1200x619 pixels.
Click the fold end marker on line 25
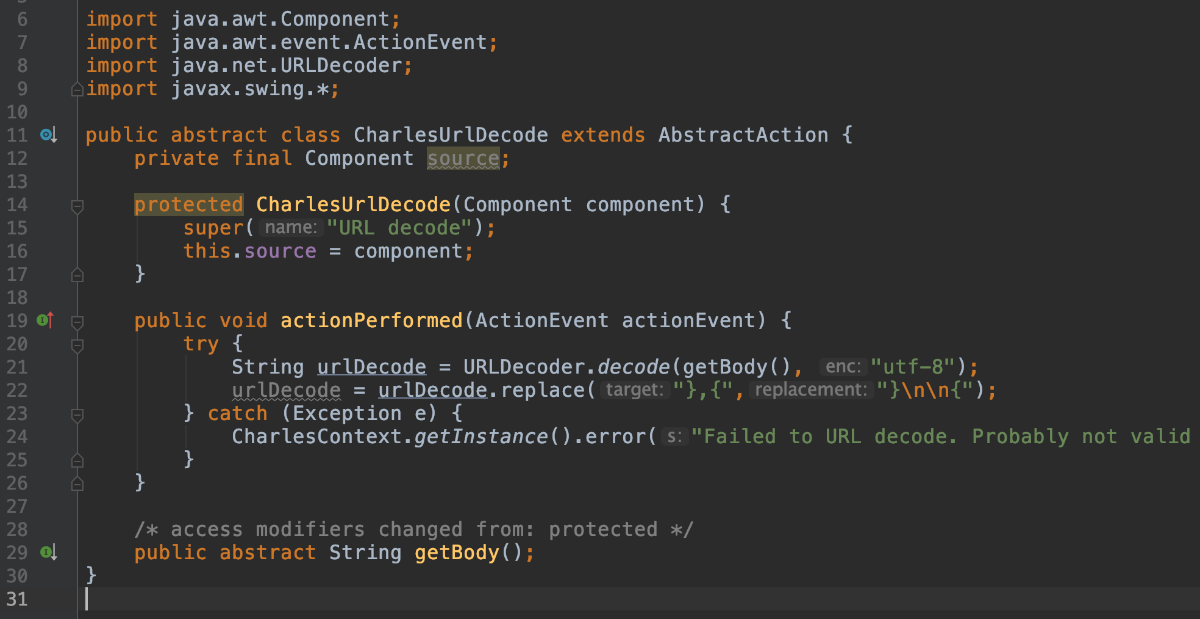[x=77, y=459]
